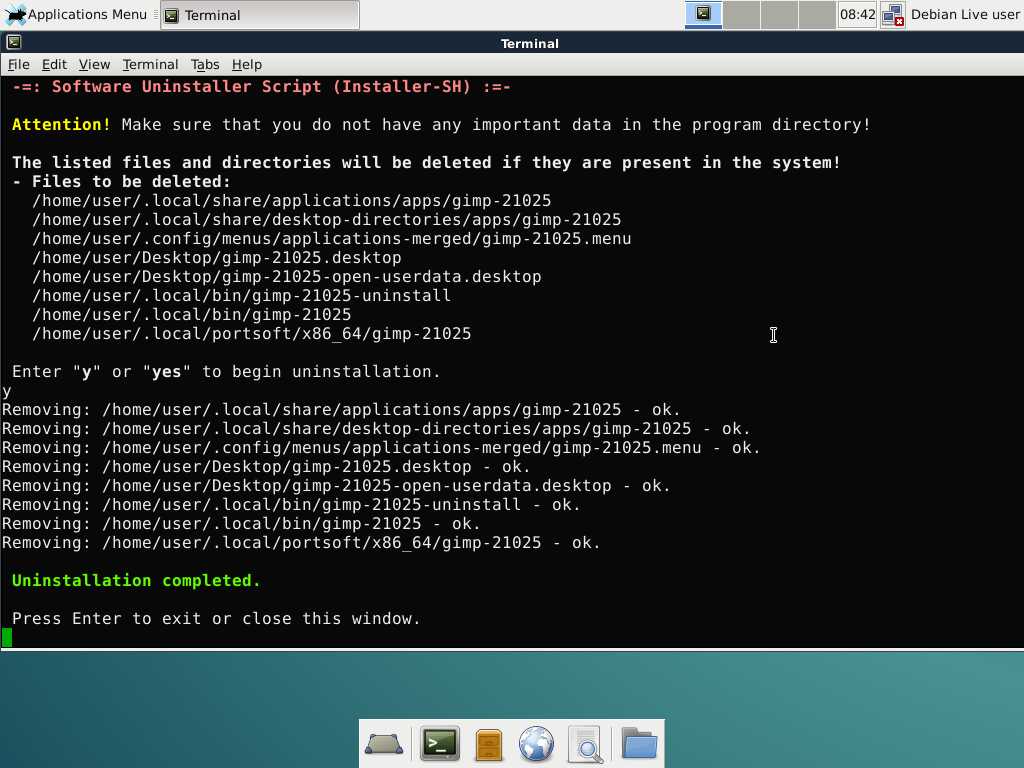Click "Removing: /home/user/.local/bin/gimp-21025-uninstall - ok." line
This screenshot has height=768, width=1024.
[x=291, y=505]
